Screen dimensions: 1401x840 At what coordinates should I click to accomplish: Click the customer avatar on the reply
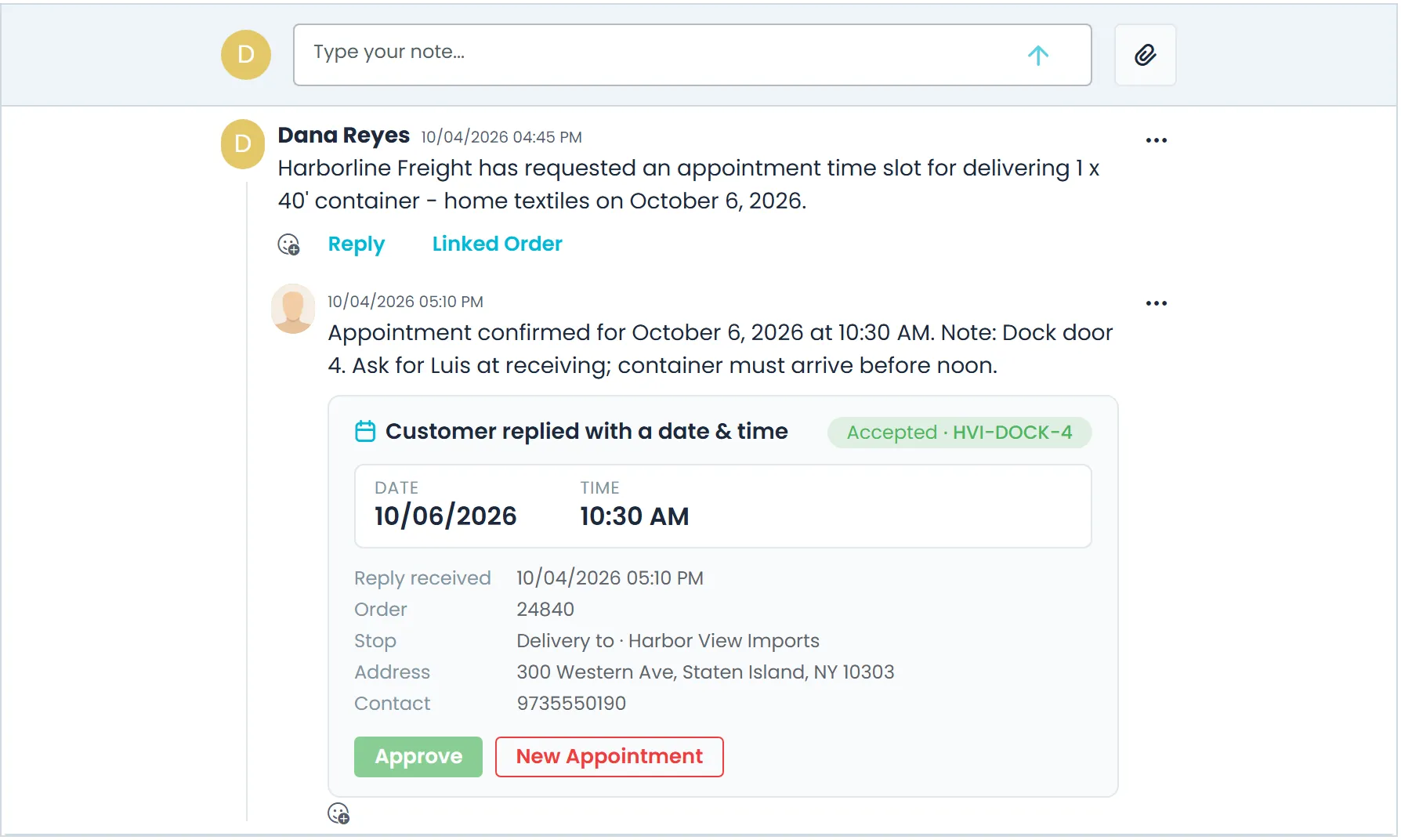pyautogui.click(x=293, y=309)
